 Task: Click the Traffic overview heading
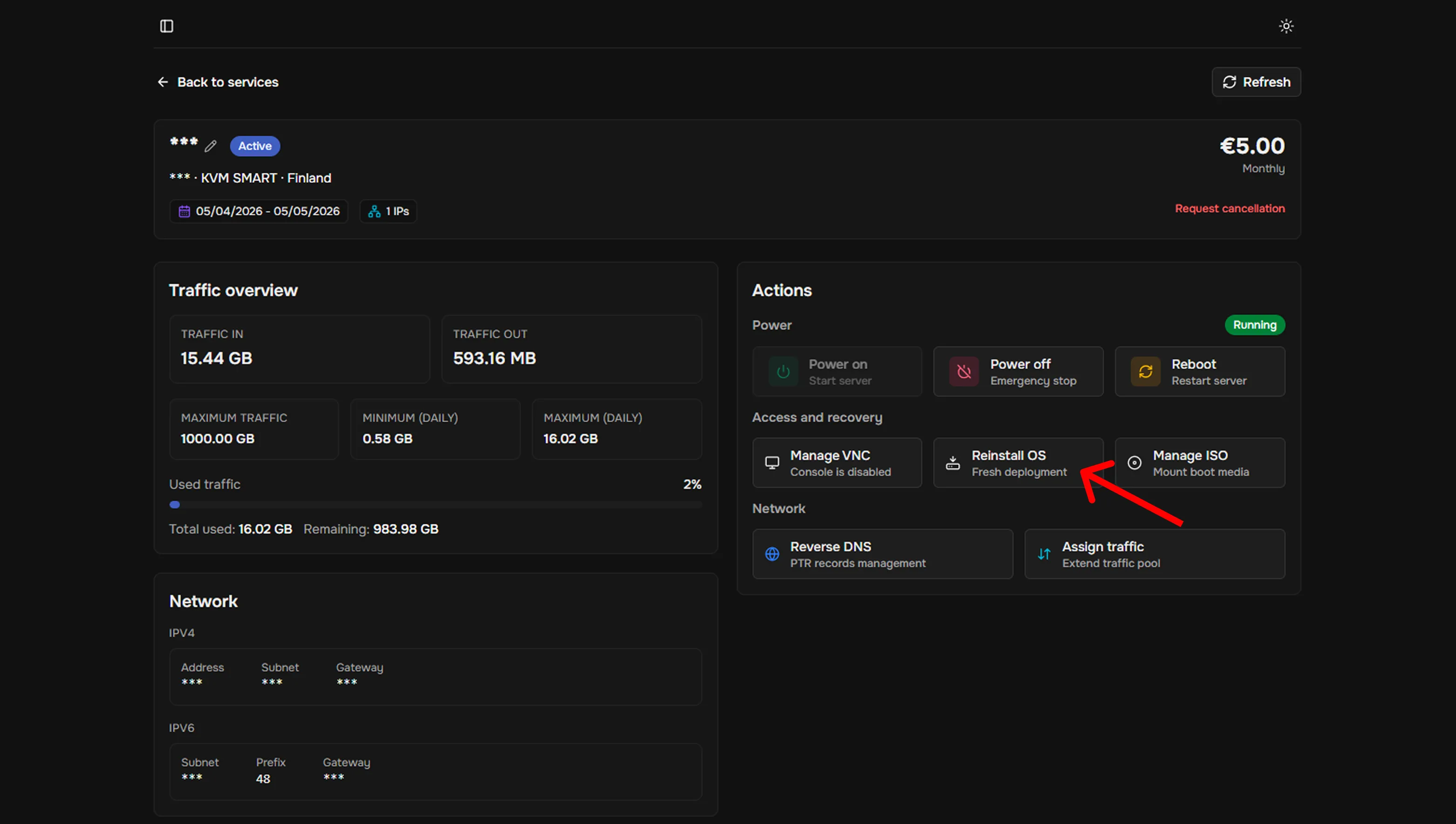(233, 290)
